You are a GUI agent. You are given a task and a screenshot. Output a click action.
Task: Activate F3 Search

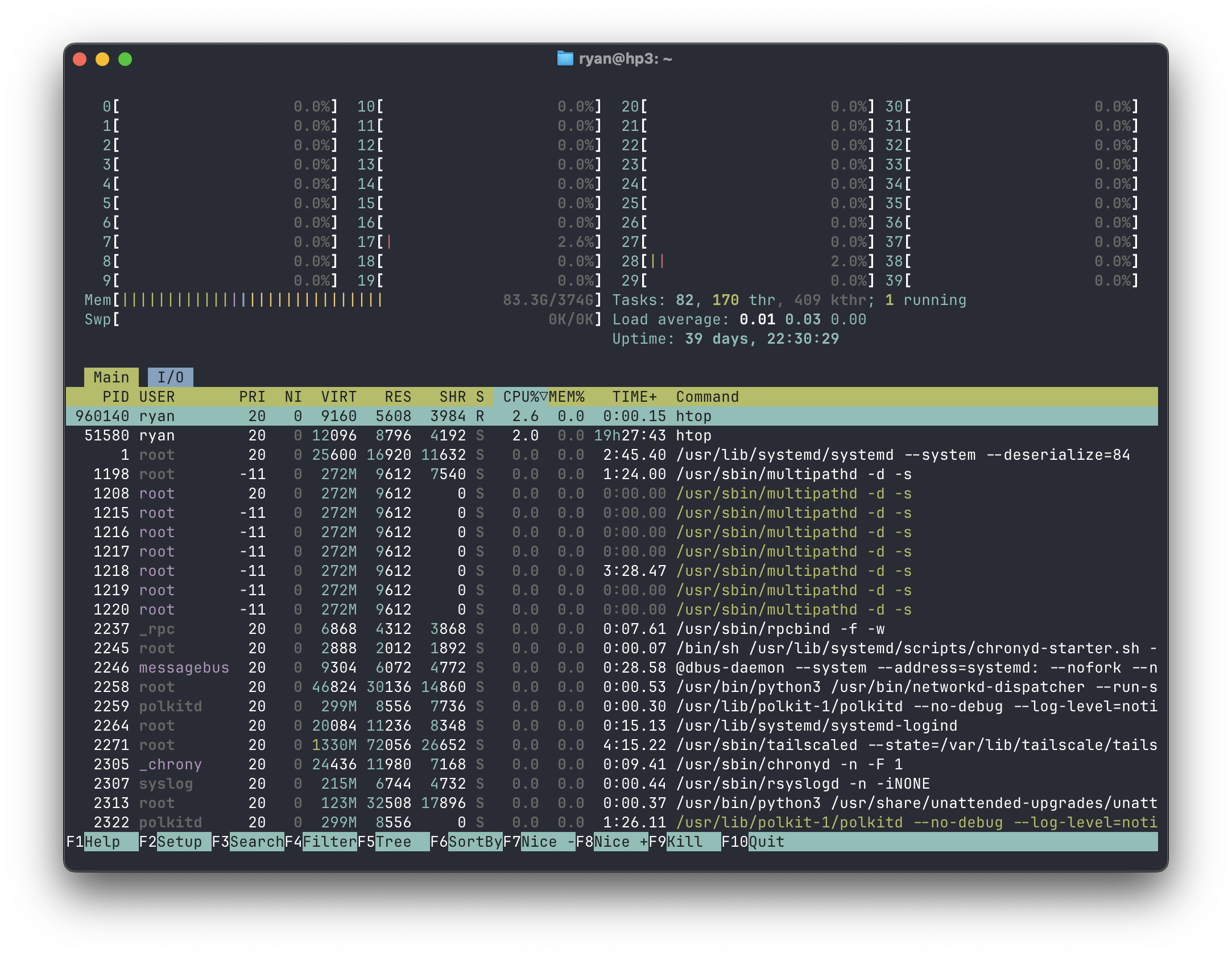[247, 842]
